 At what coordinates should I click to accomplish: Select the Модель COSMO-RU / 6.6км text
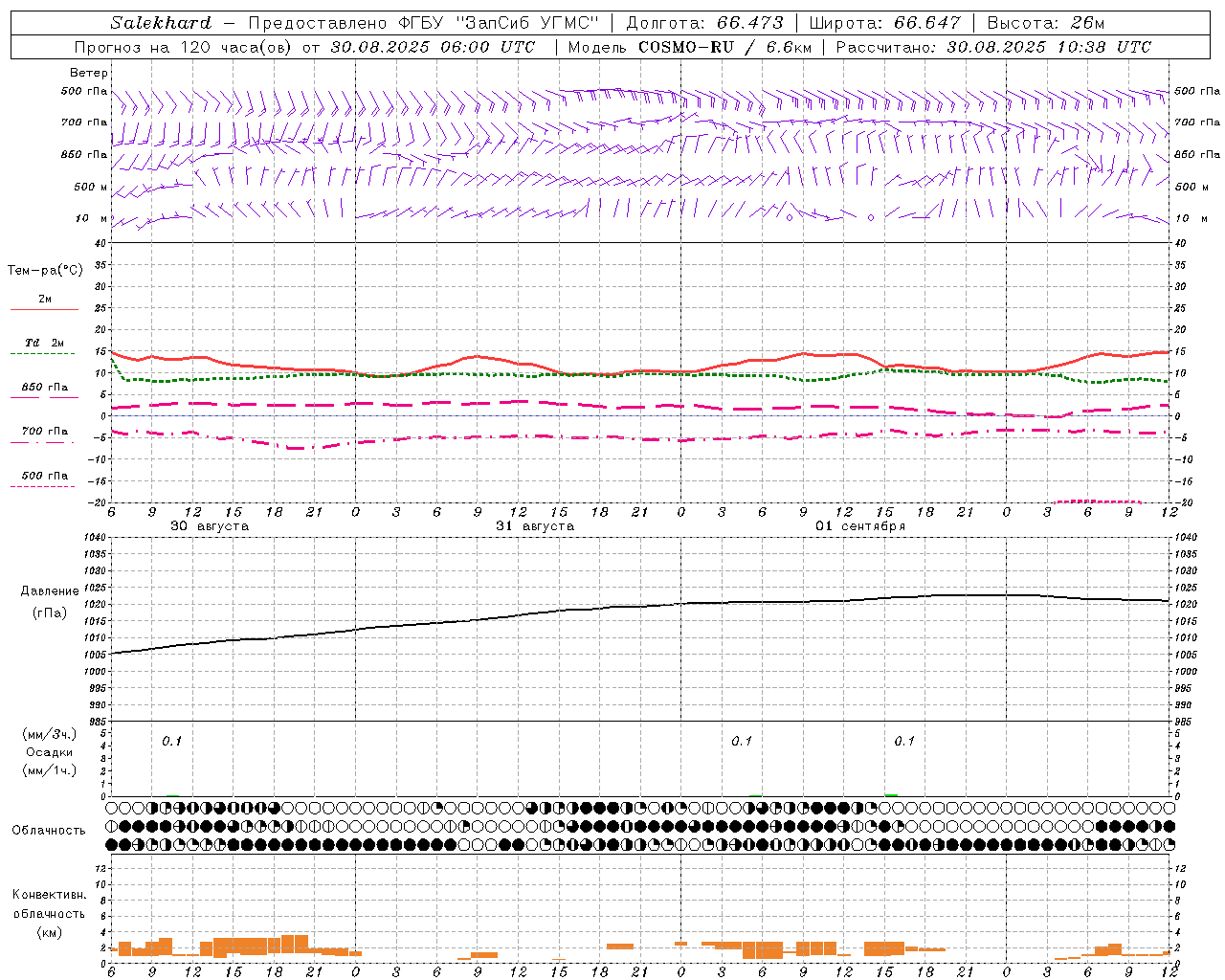click(690, 47)
